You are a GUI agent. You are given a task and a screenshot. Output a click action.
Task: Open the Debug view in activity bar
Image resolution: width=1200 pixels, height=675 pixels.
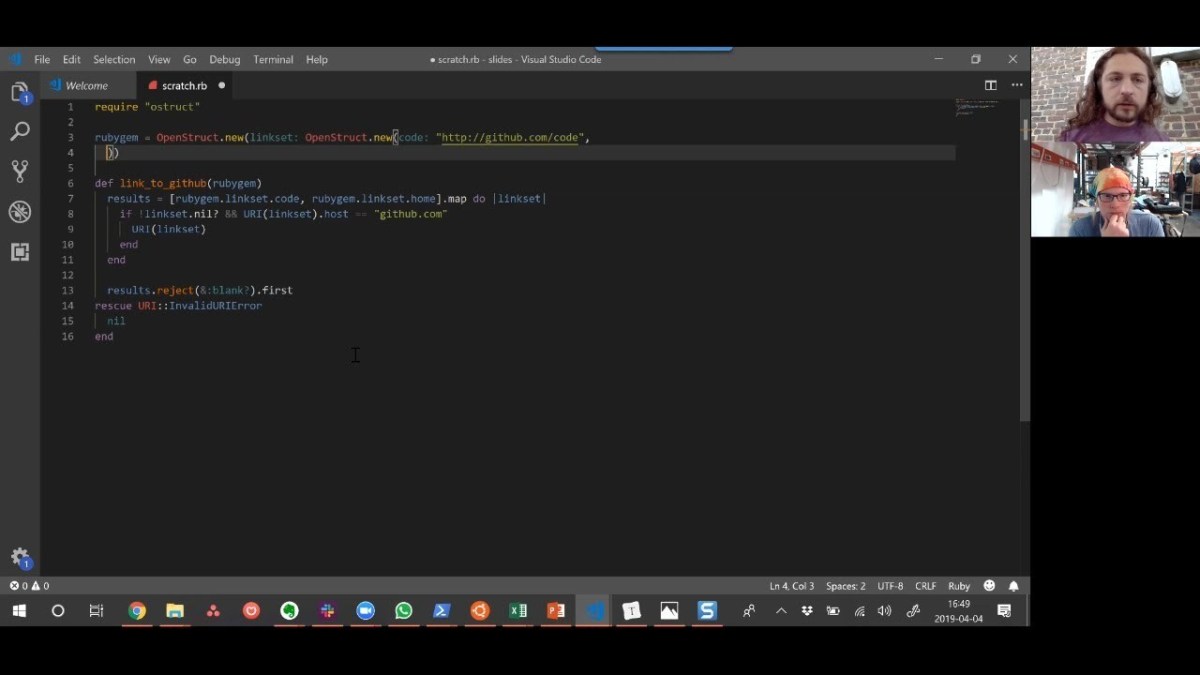click(x=20, y=212)
